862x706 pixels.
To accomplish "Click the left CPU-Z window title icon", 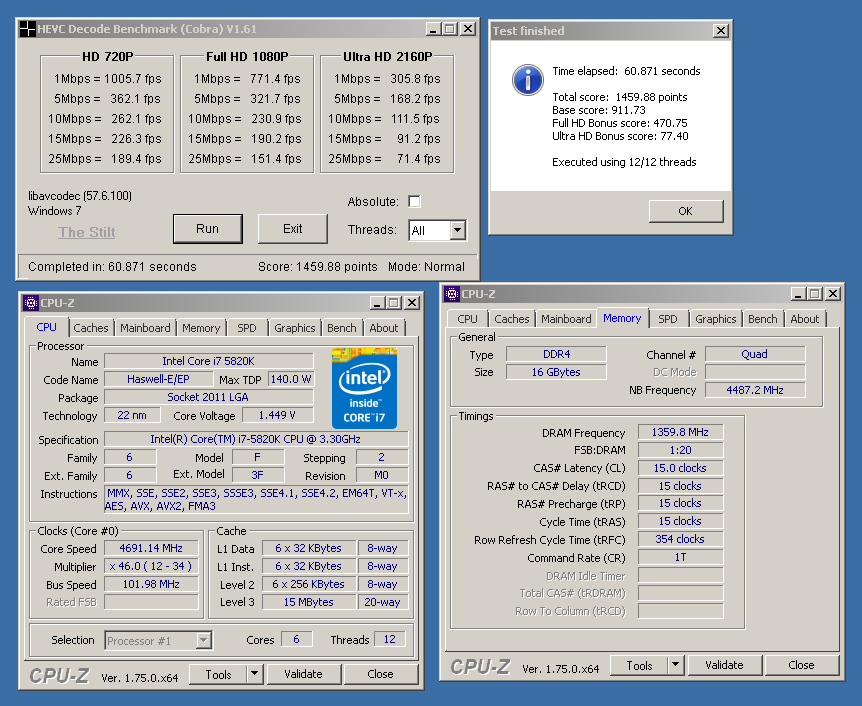I will (31, 302).
